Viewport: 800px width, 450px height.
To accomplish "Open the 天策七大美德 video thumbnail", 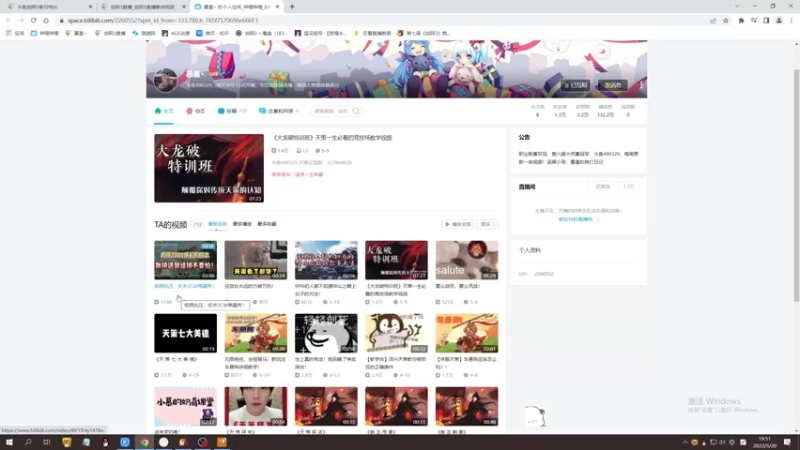I will coord(186,333).
